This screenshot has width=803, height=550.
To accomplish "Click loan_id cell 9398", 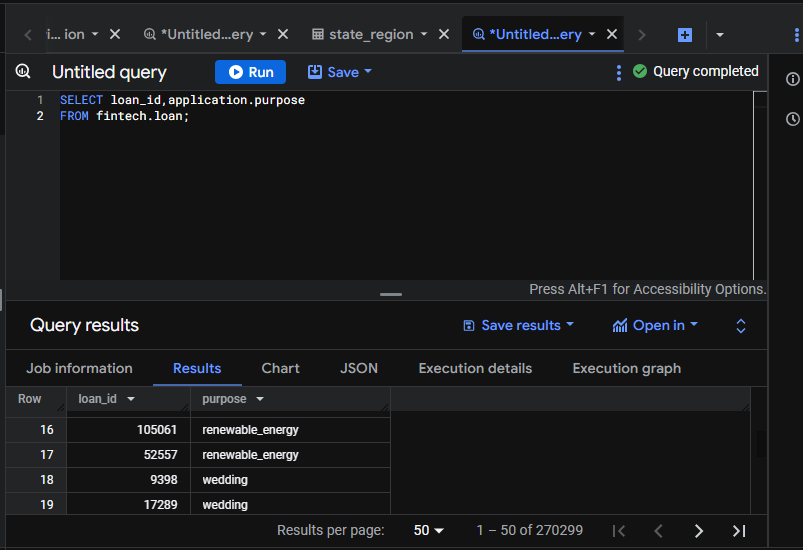I will point(128,480).
